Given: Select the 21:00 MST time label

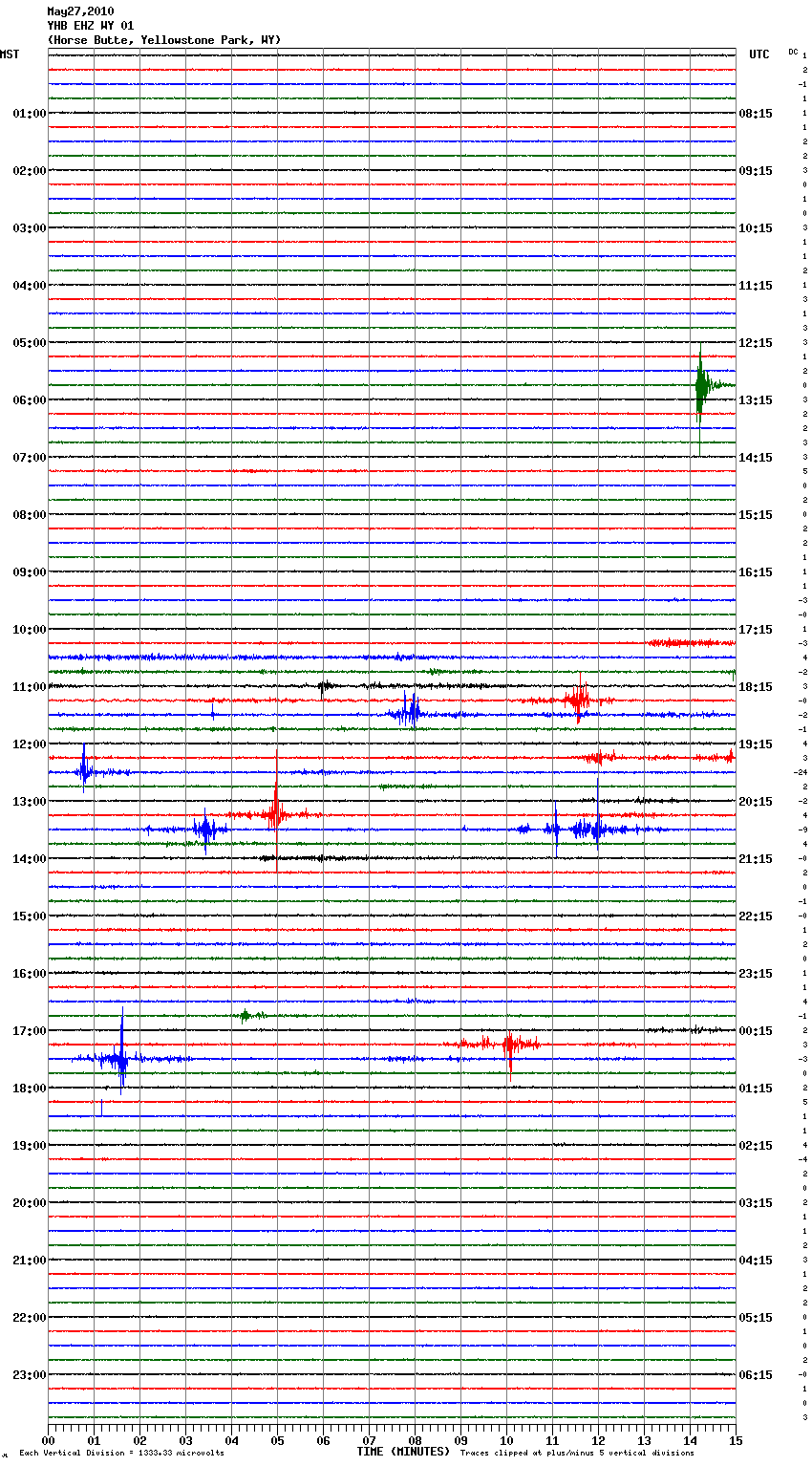Looking at the screenshot, I should tap(30, 1261).
